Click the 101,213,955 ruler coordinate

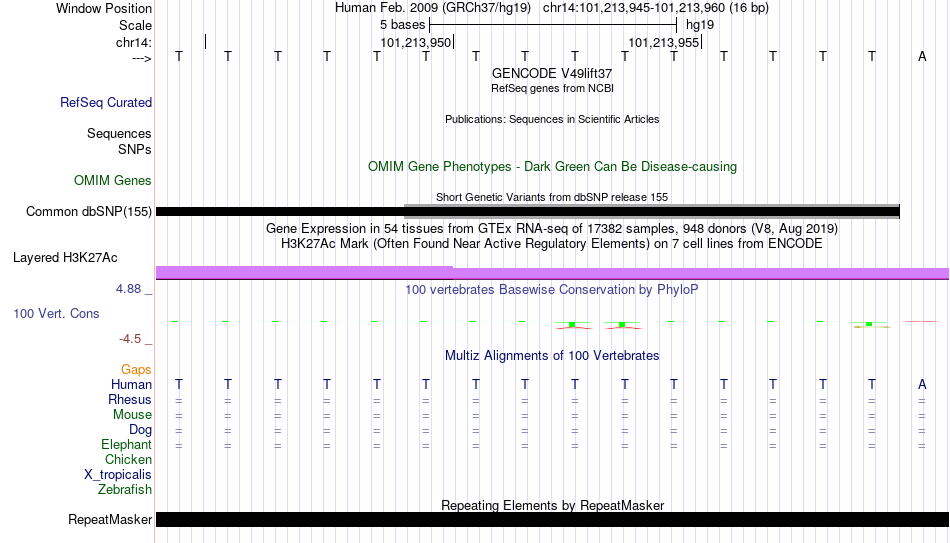[x=664, y=42]
